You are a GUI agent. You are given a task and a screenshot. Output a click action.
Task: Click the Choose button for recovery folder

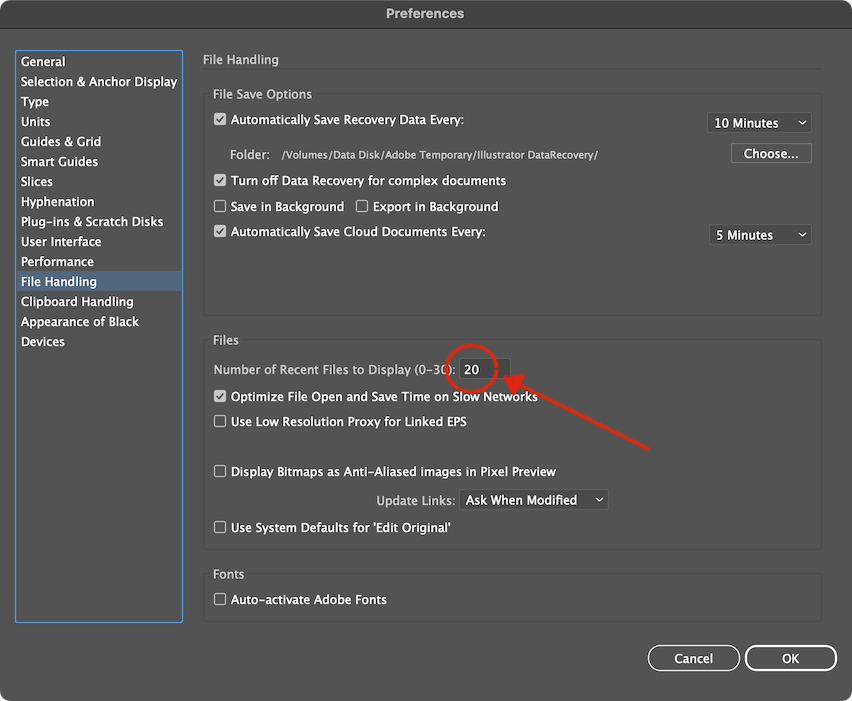(770, 153)
